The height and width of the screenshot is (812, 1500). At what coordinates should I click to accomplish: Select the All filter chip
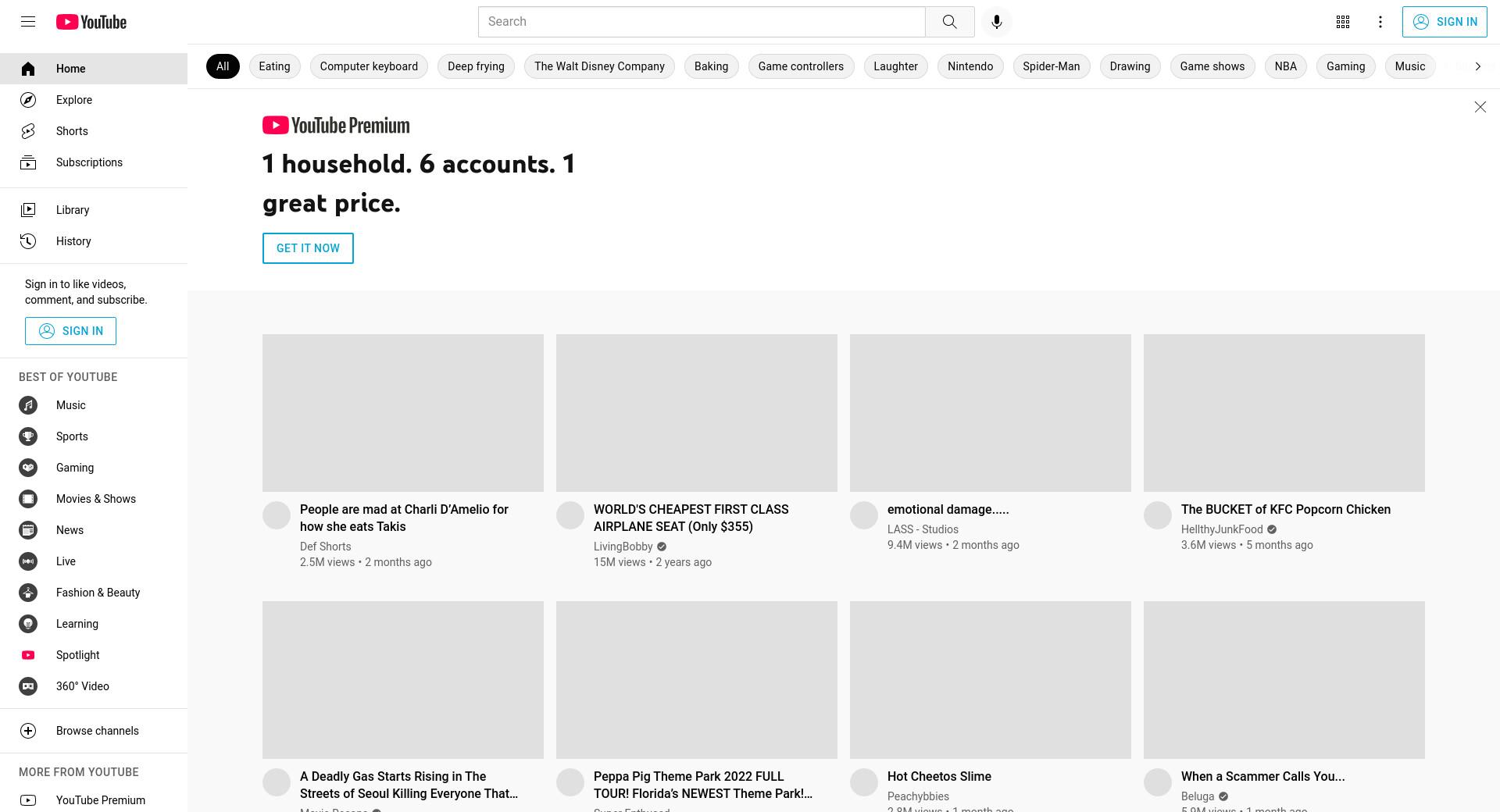tap(223, 66)
